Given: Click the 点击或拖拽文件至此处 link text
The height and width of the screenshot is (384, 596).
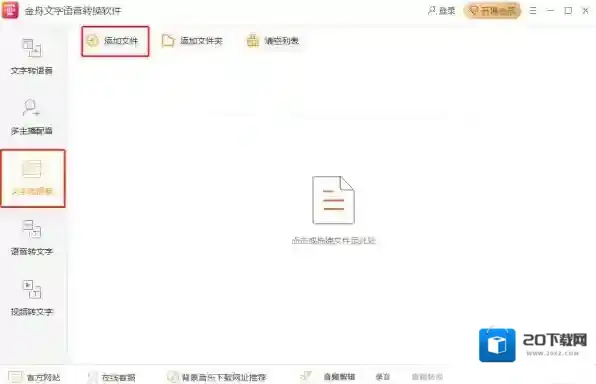Looking at the screenshot, I should coord(333,240).
